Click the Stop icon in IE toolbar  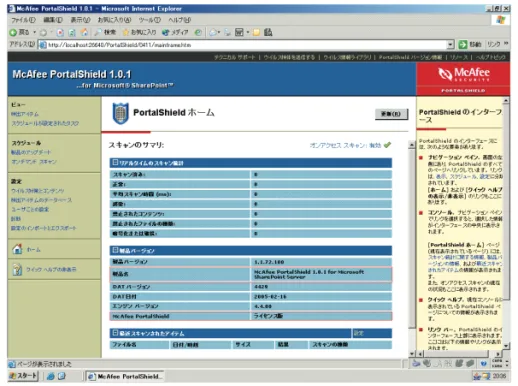click(60, 32)
